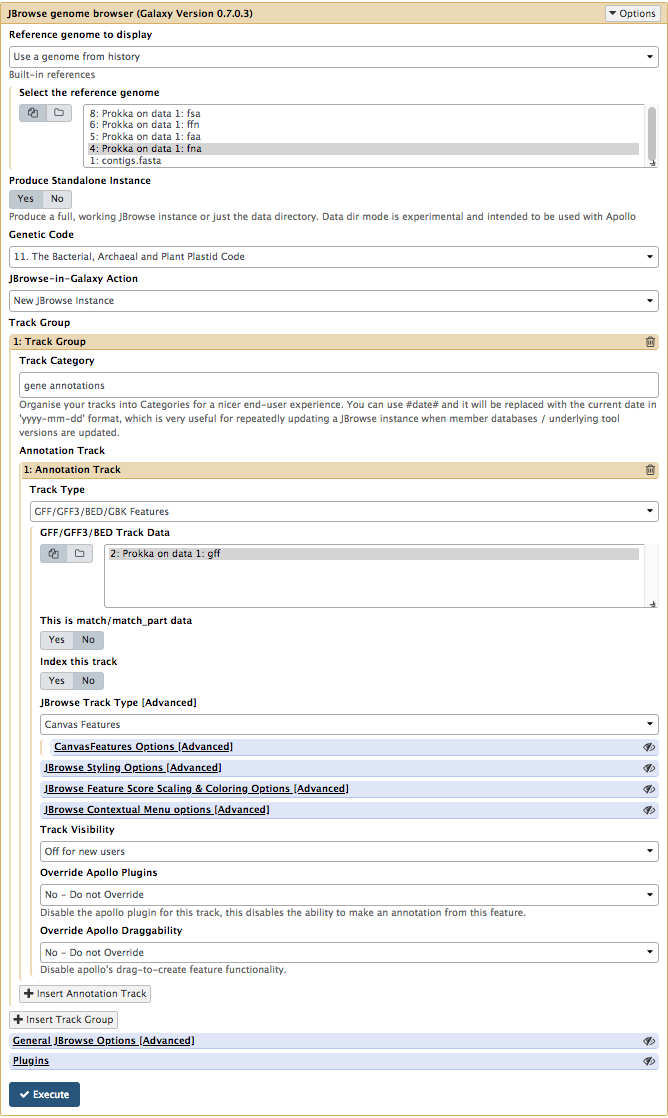Screen dimensions: 668x1118
Task: Click Insert Annotation Track button
Action: 85,994
